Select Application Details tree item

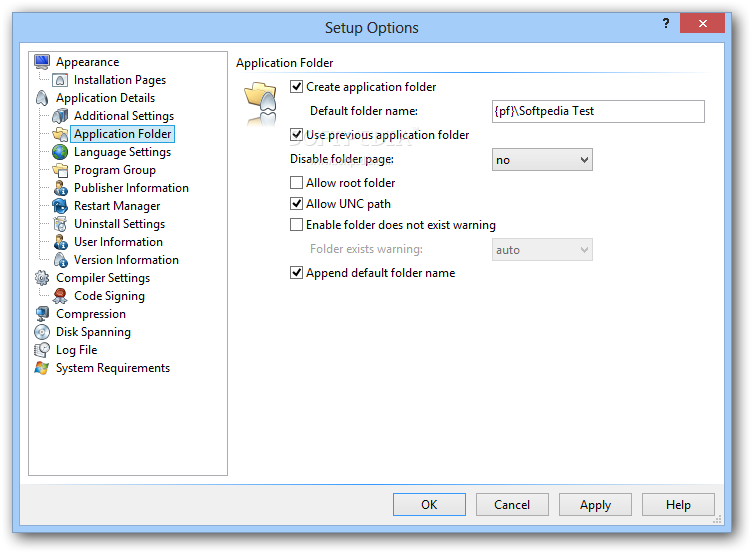[106, 98]
